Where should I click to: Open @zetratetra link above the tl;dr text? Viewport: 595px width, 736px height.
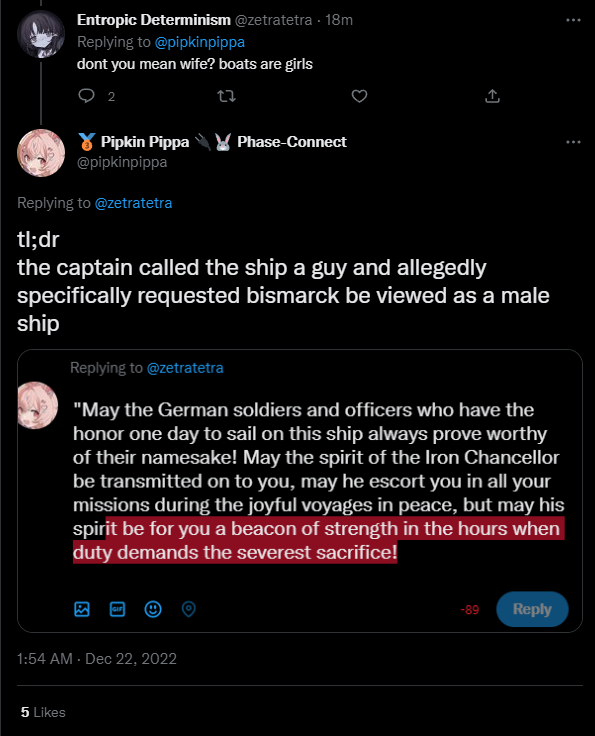click(x=133, y=203)
